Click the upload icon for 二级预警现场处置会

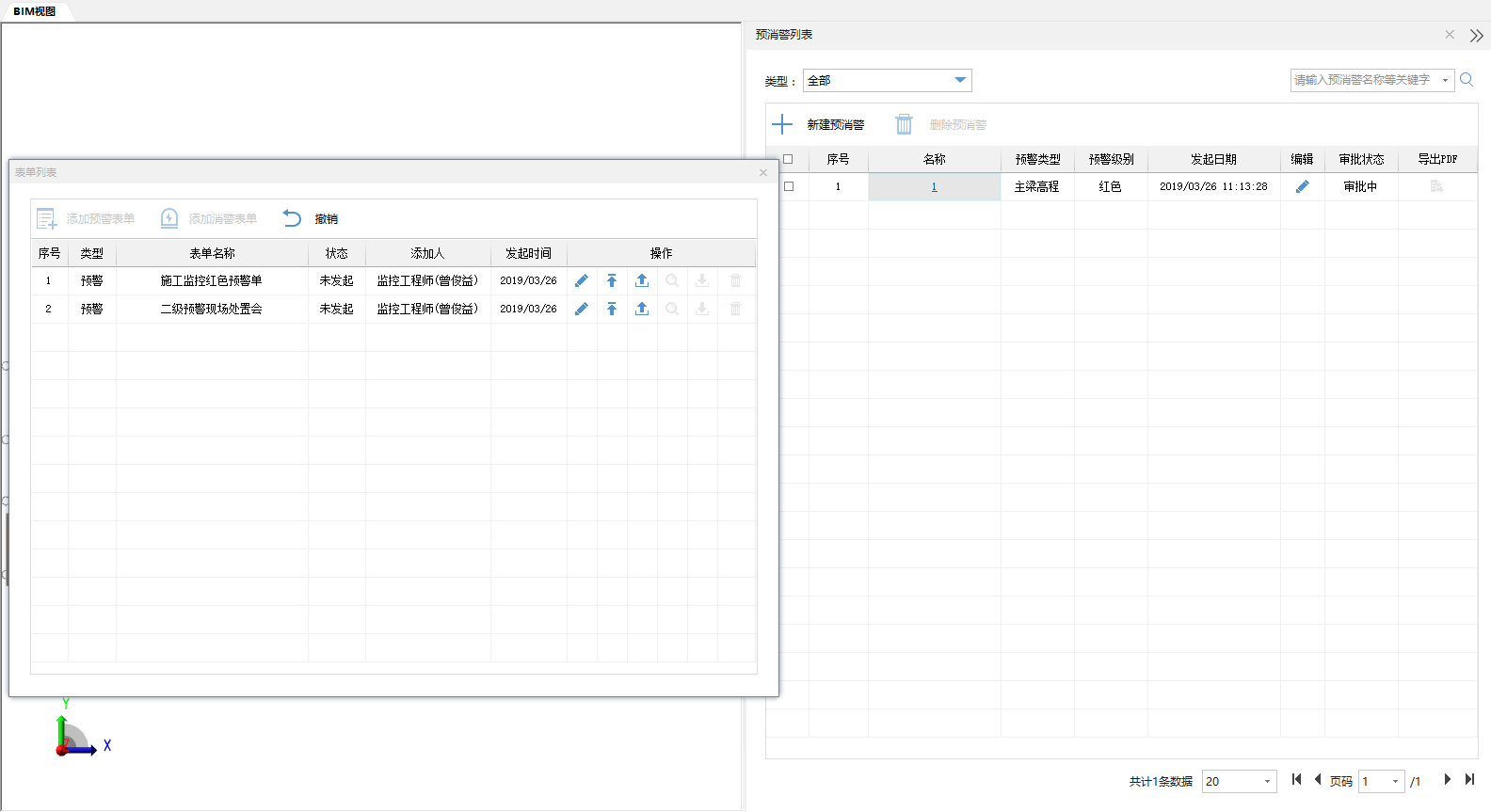[642, 309]
